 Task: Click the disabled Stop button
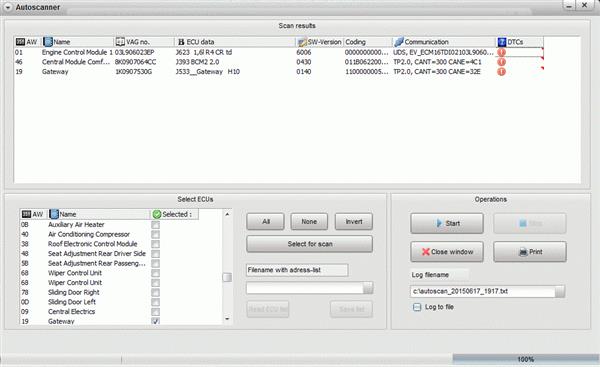pyautogui.click(x=530, y=223)
